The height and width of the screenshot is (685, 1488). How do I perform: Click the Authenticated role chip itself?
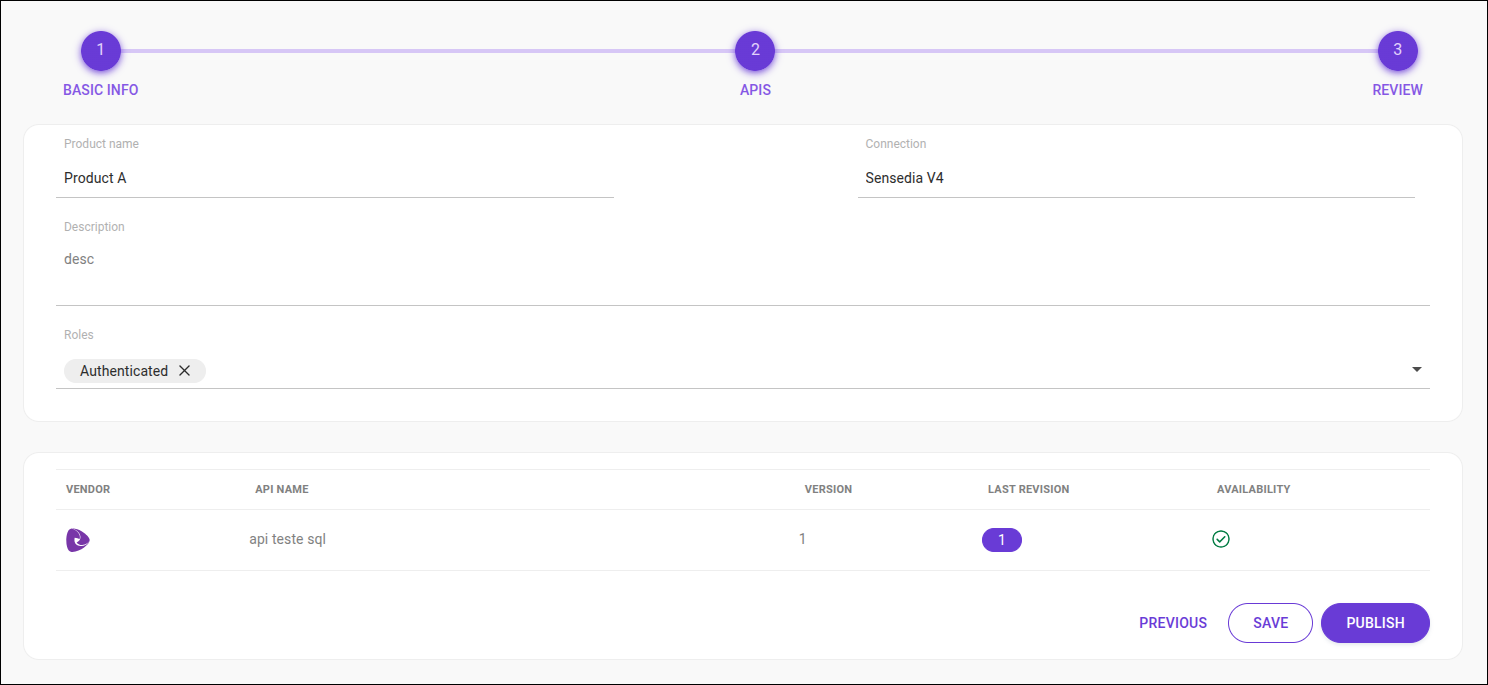point(123,370)
